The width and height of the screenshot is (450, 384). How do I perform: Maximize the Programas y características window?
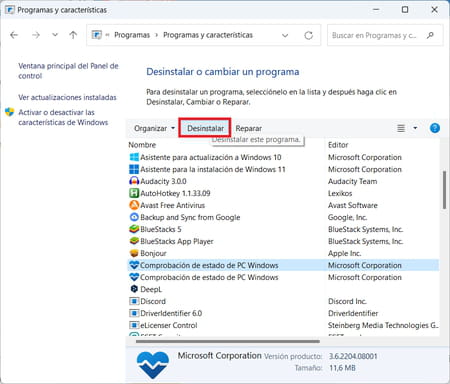(405, 10)
